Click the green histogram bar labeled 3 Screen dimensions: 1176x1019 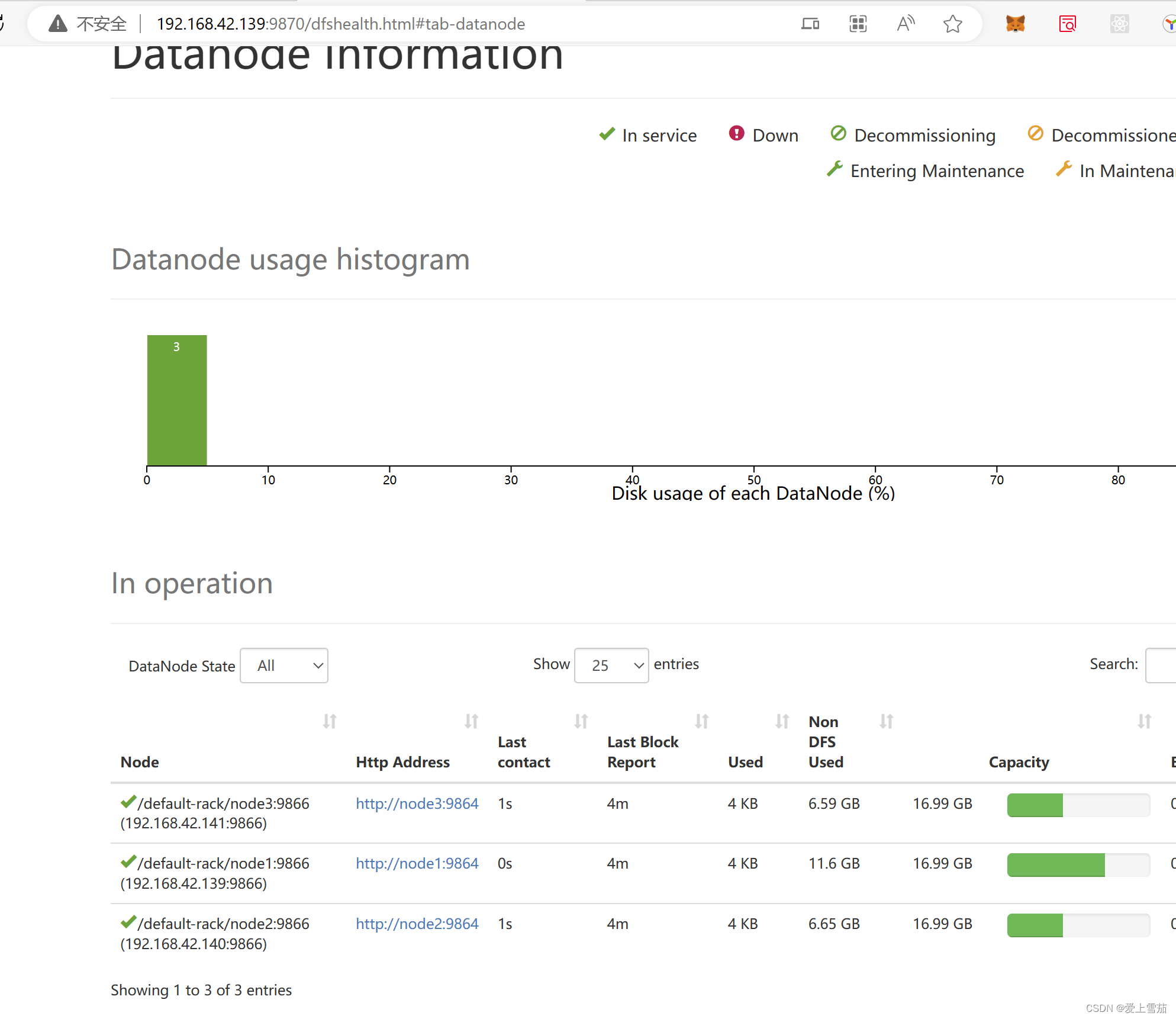point(177,400)
